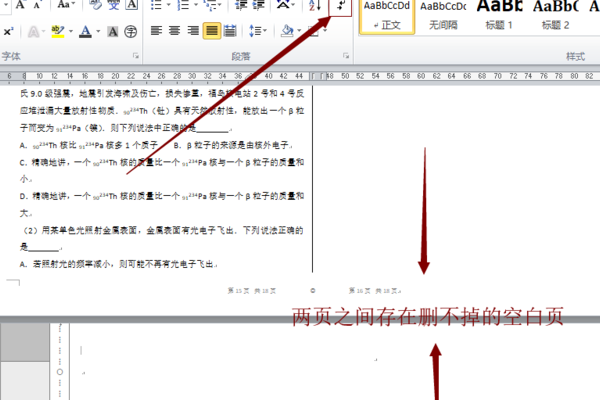Open the Text Effects dropdown arrow
600x400 pixels.
point(44,31)
